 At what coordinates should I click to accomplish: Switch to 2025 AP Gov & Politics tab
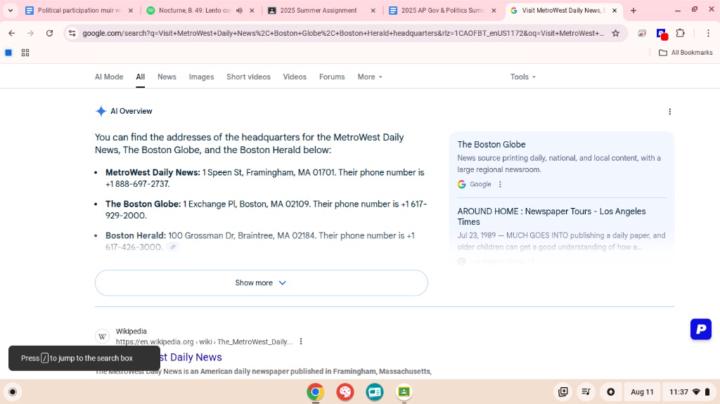click(441, 11)
